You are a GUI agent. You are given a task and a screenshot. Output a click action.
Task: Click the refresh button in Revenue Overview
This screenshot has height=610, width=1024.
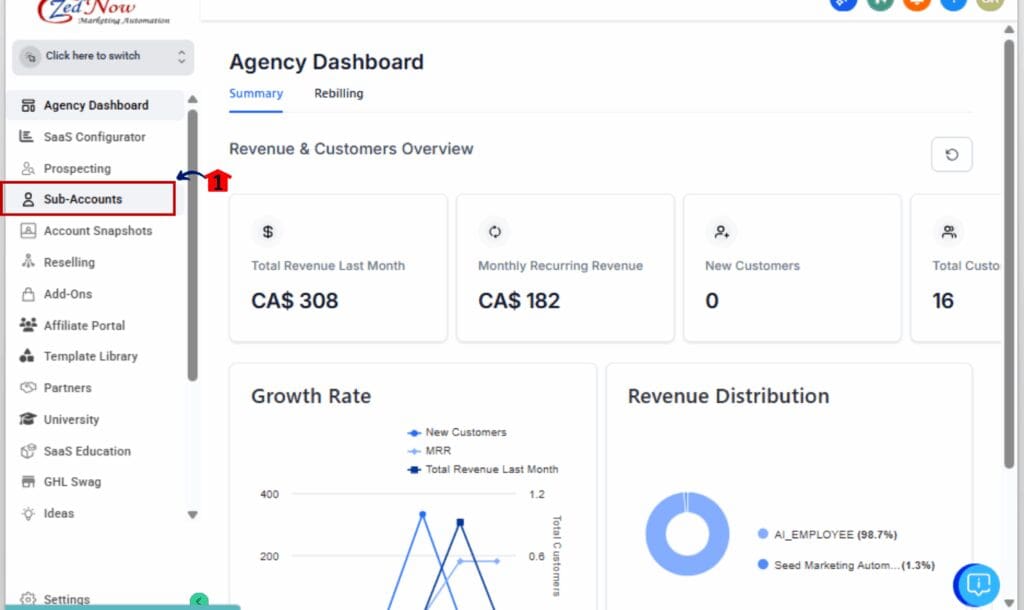tap(951, 155)
